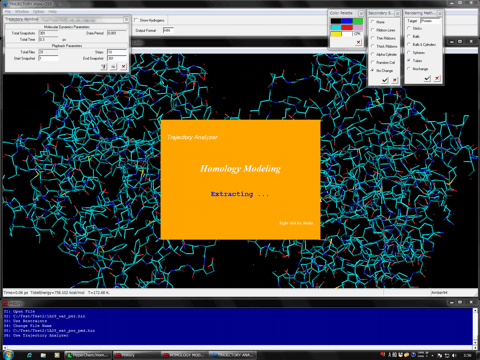Click the Amber94 status bar entry
This screenshot has width=480, height=360.
439,292
